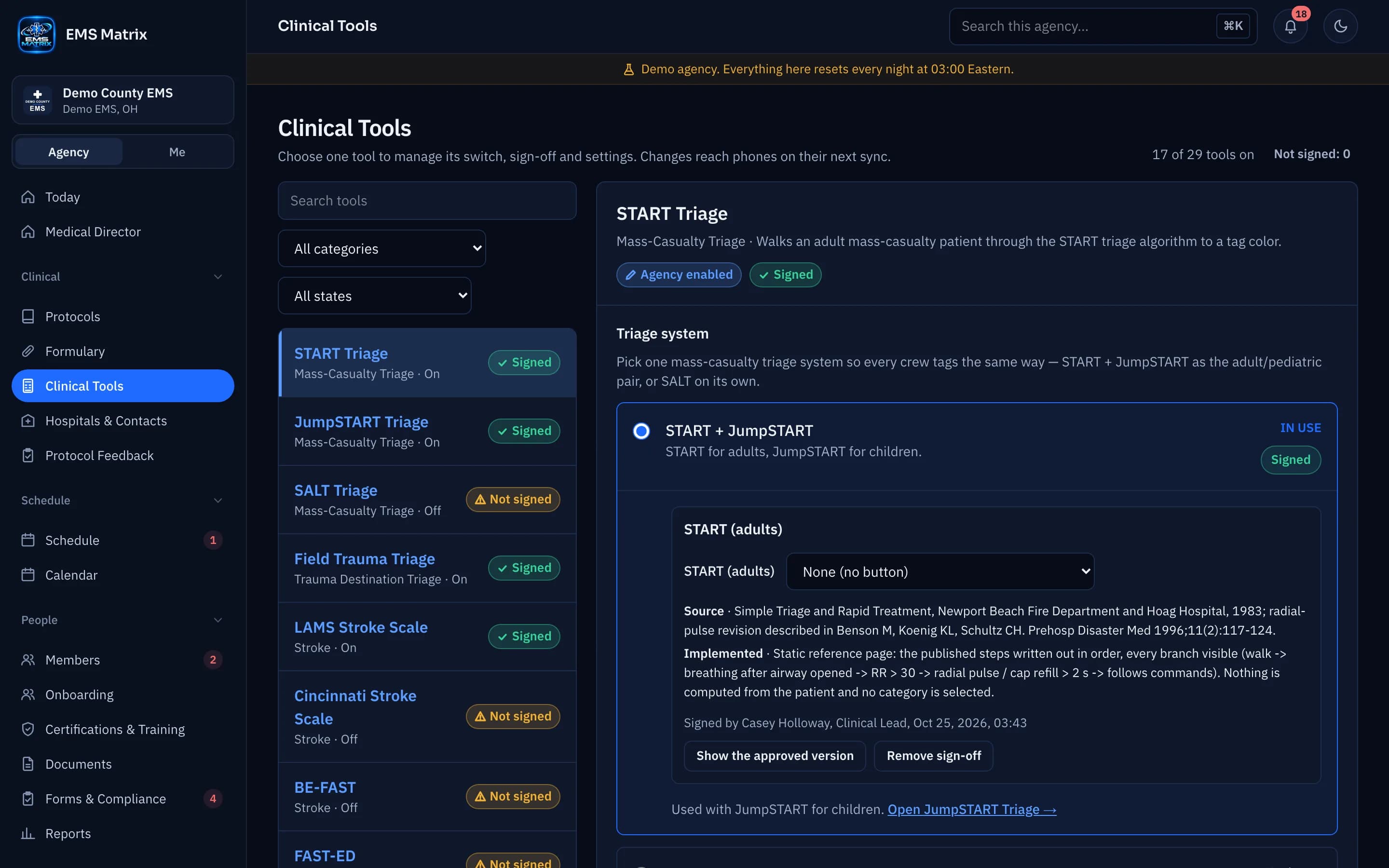This screenshot has height=868, width=1389.
Task: Open Calendar in the sidebar
Action: point(123,575)
